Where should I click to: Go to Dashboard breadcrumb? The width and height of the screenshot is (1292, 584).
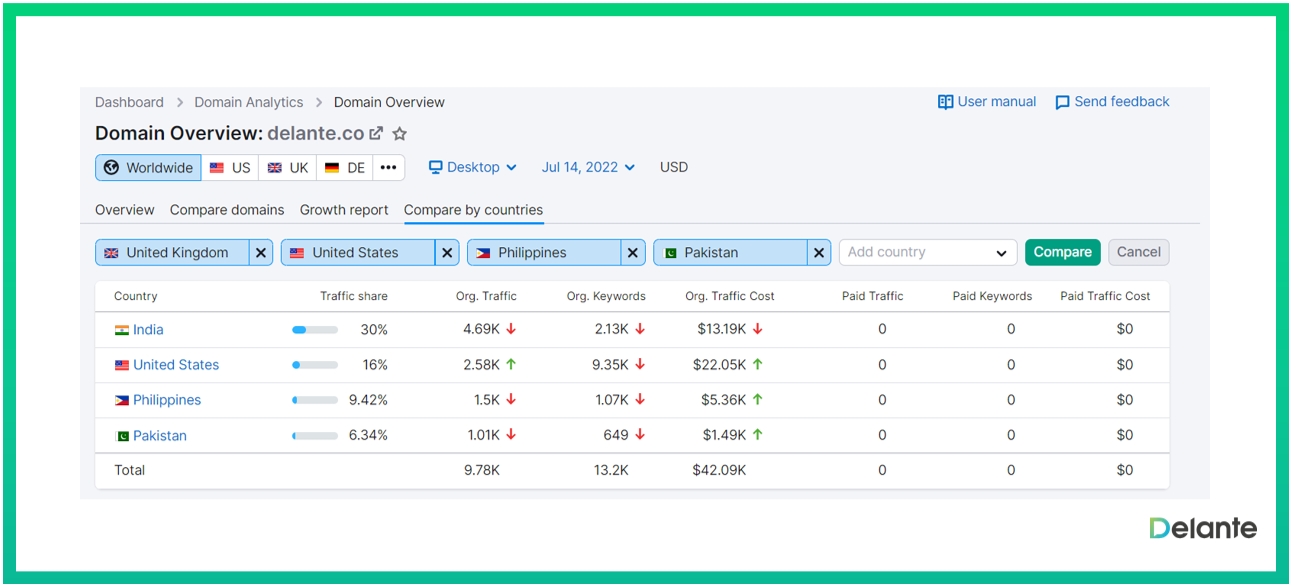click(129, 102)
